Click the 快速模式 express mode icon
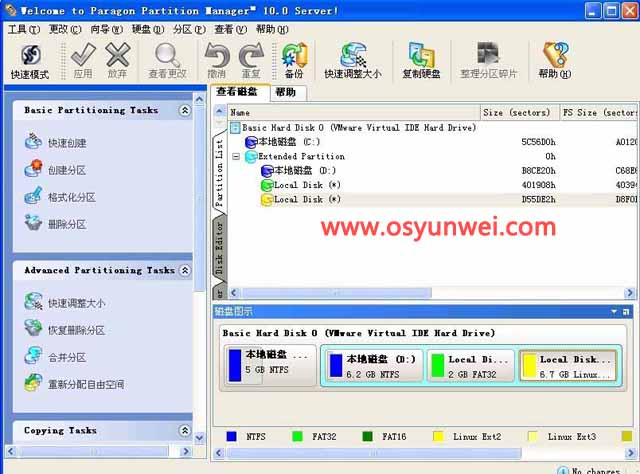Screen dimensions: 640x474 [31, 55]
